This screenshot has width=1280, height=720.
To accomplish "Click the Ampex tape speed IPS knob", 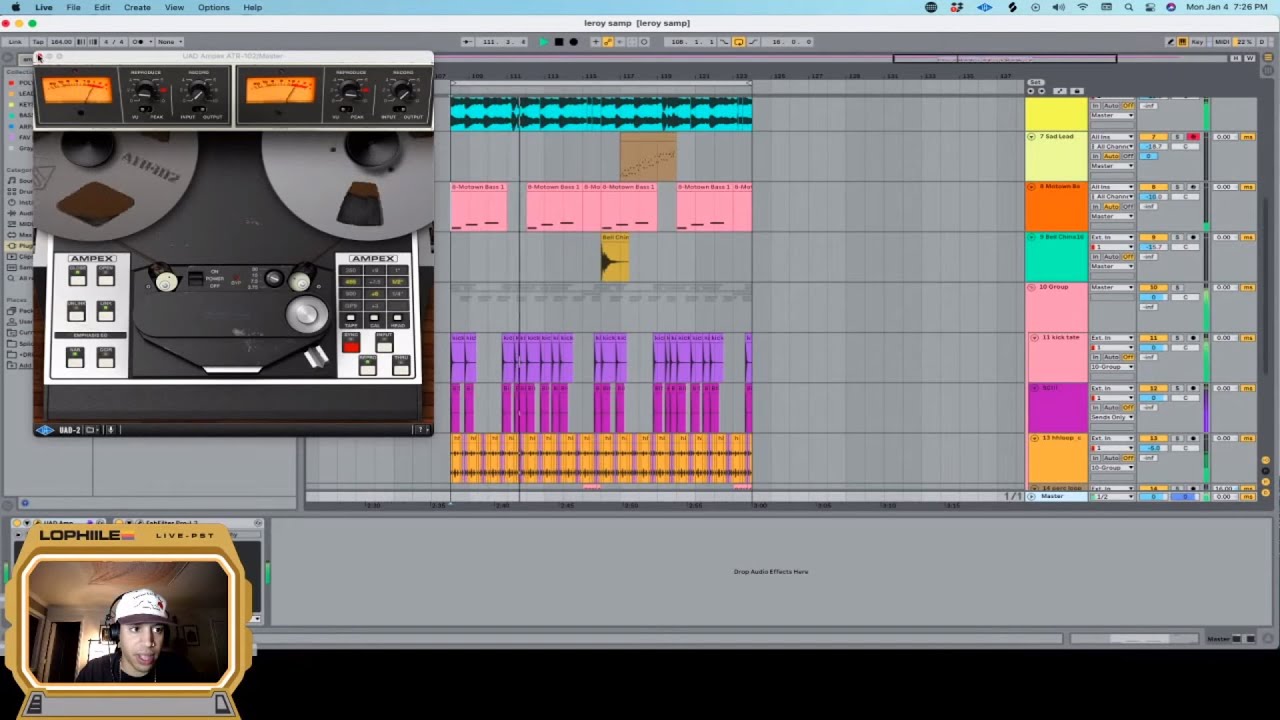I will click(273, 279).
